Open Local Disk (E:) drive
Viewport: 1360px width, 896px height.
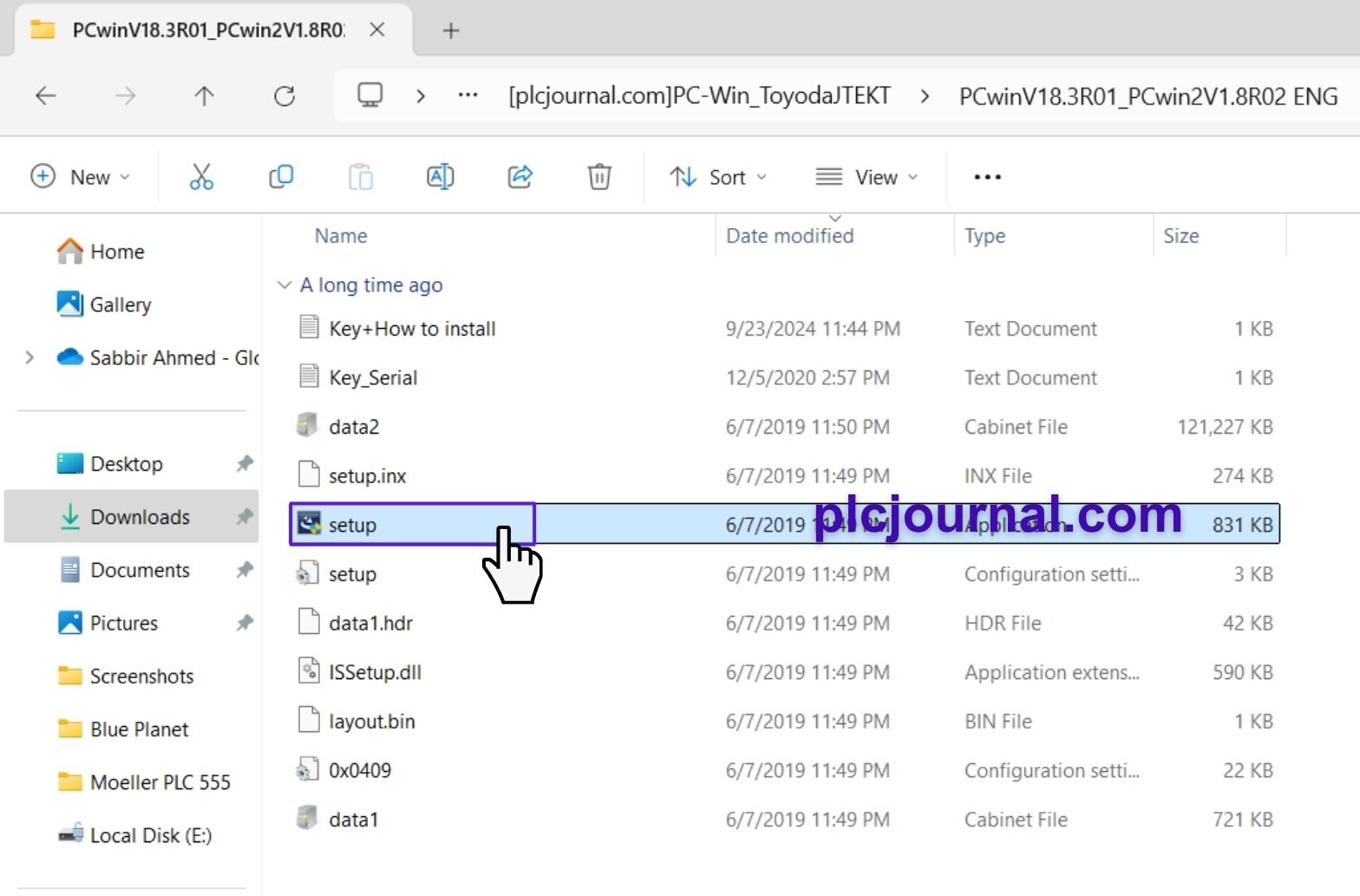pos(135,835)
